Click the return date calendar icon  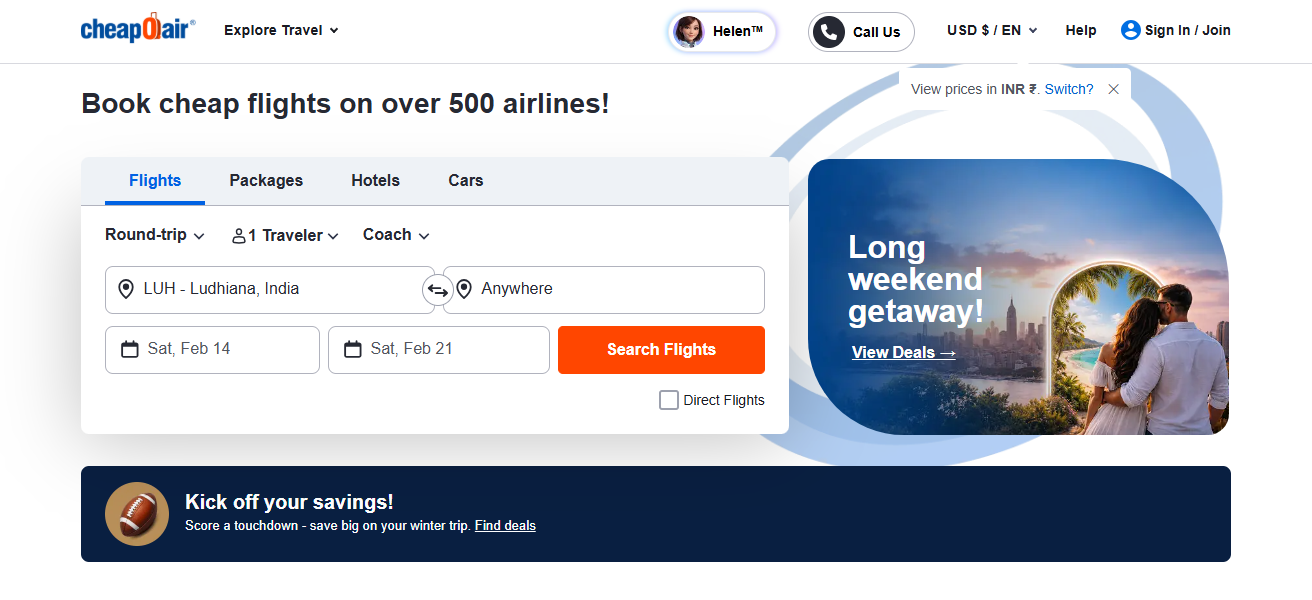tap(352, 349)
